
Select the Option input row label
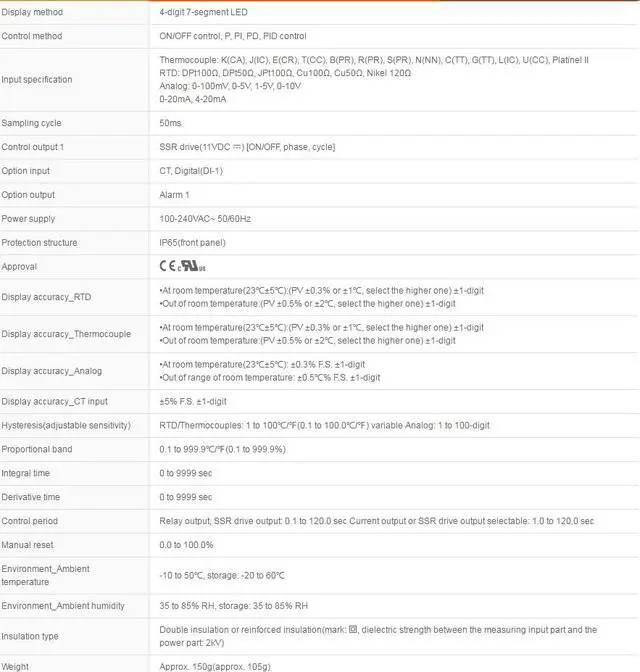click(x=26, y=171)
